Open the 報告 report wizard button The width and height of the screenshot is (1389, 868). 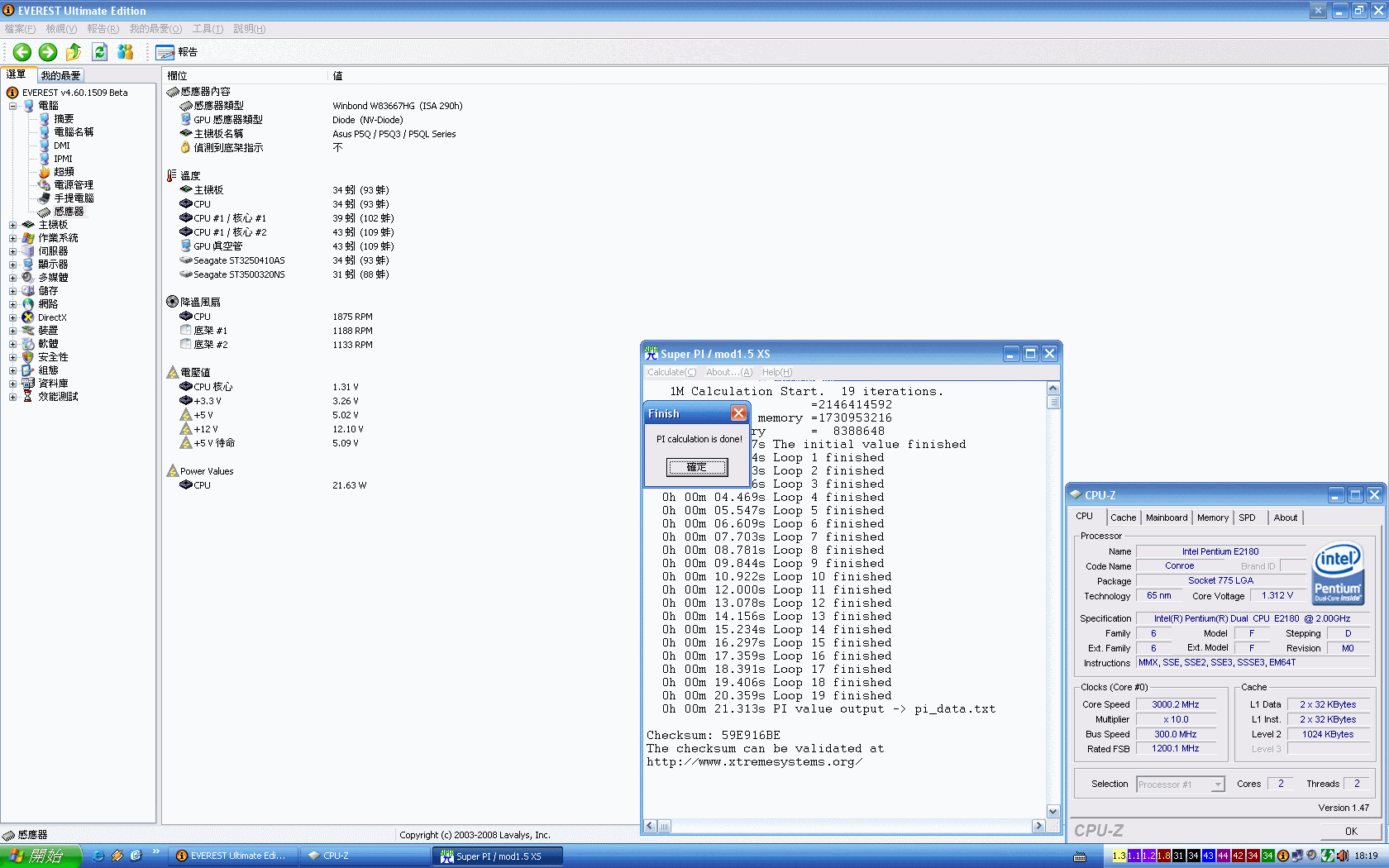pyautogui.click(x=177, y=52)
